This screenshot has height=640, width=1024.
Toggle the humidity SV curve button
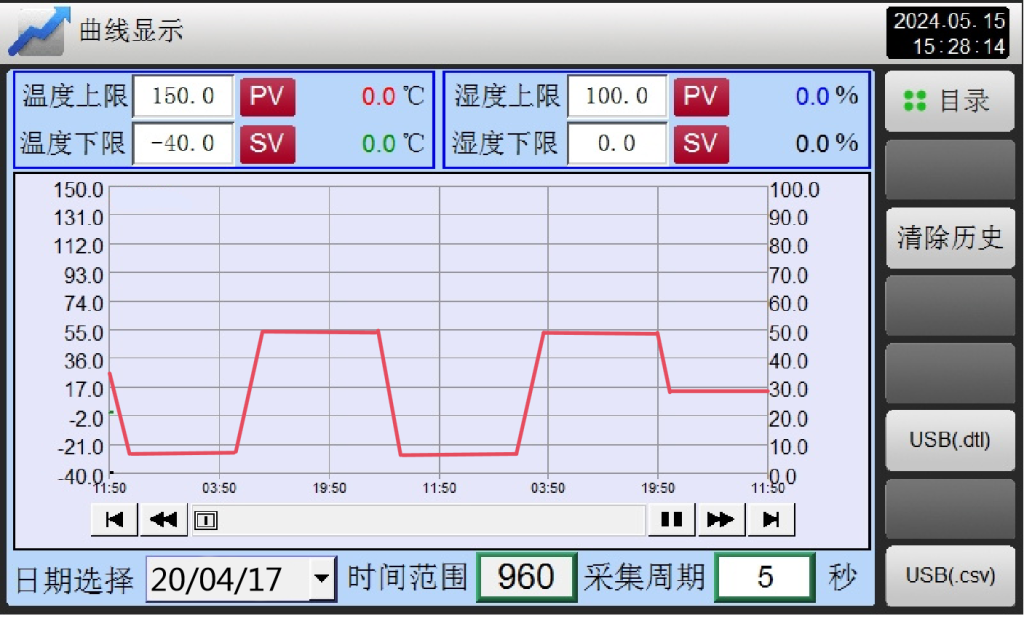point(700,143)
